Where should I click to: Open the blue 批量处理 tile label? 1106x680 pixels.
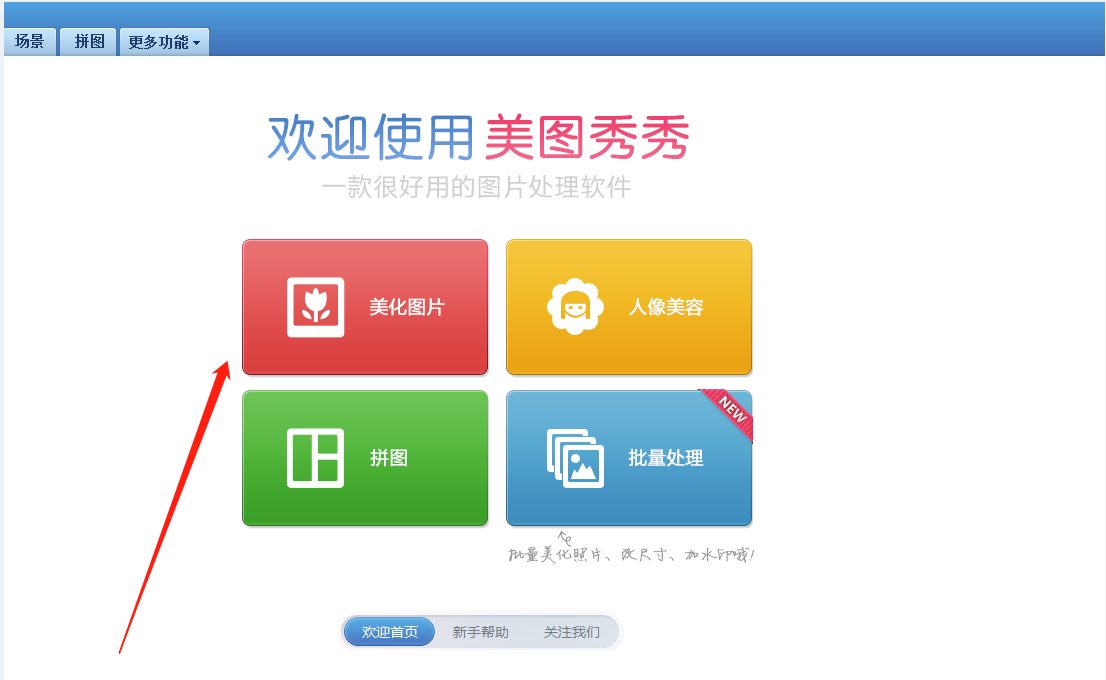(666, 458)
